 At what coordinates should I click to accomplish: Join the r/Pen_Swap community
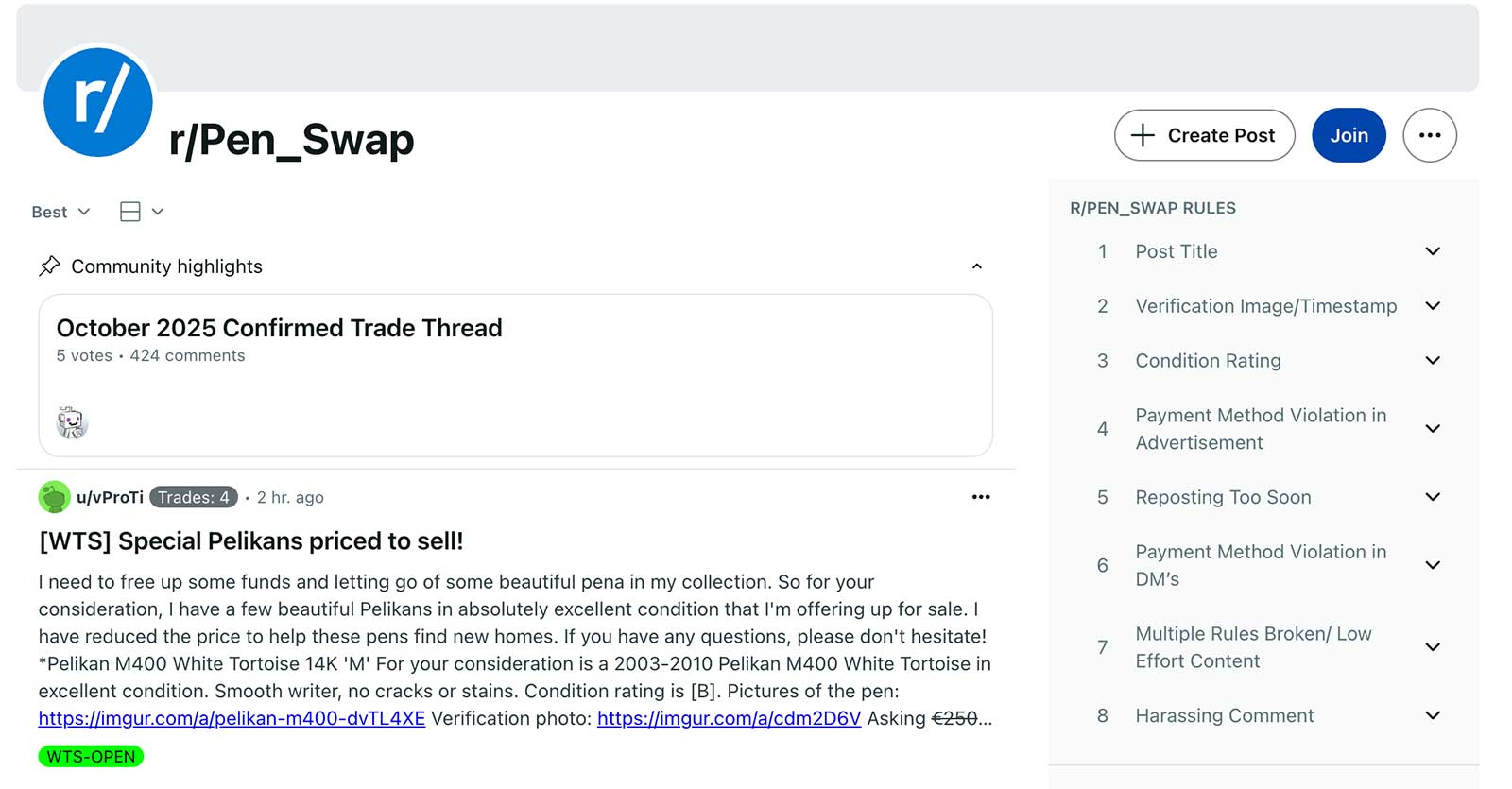[x=1349, y=135]
